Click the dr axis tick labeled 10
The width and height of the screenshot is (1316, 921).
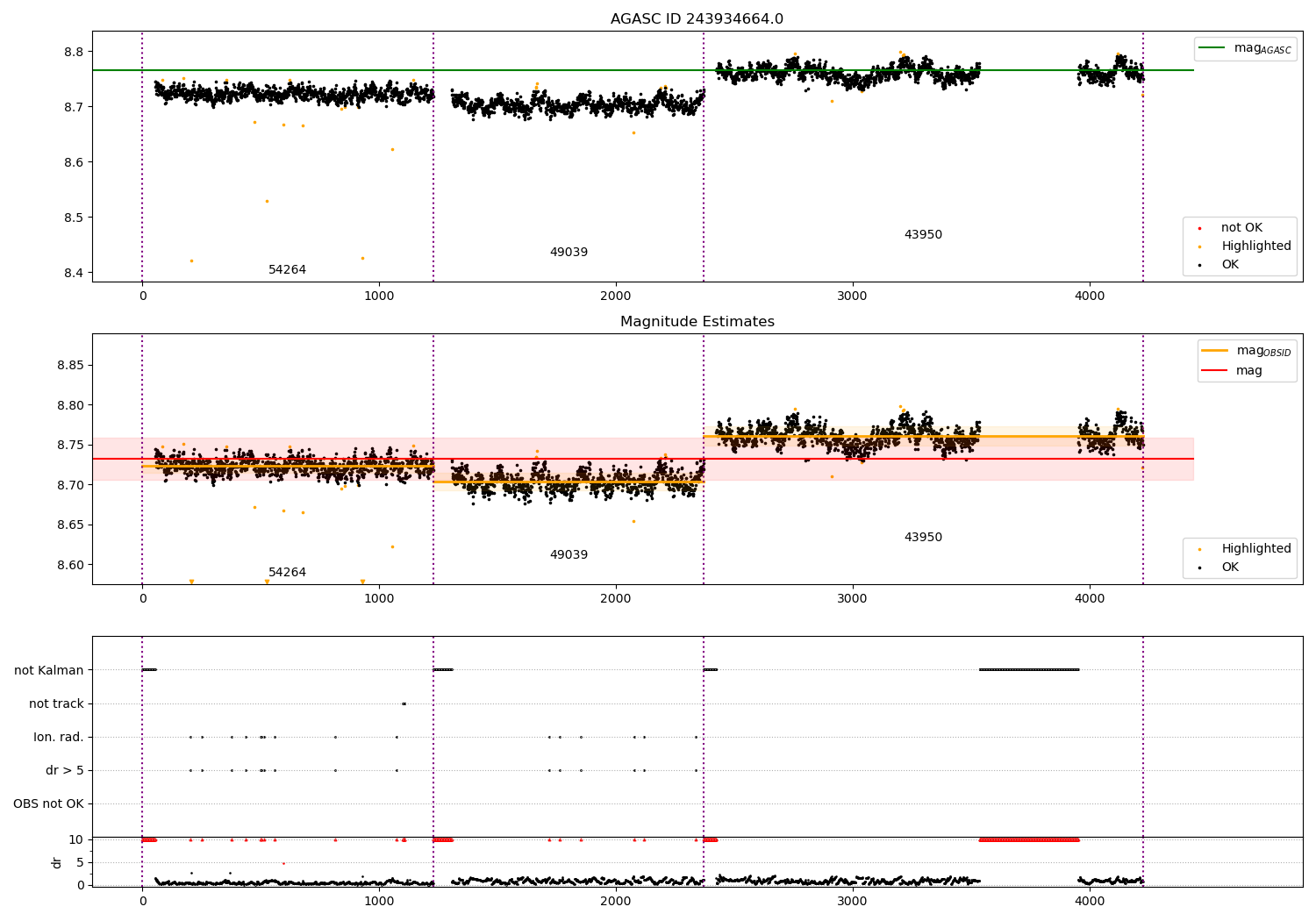click(77, 839)
